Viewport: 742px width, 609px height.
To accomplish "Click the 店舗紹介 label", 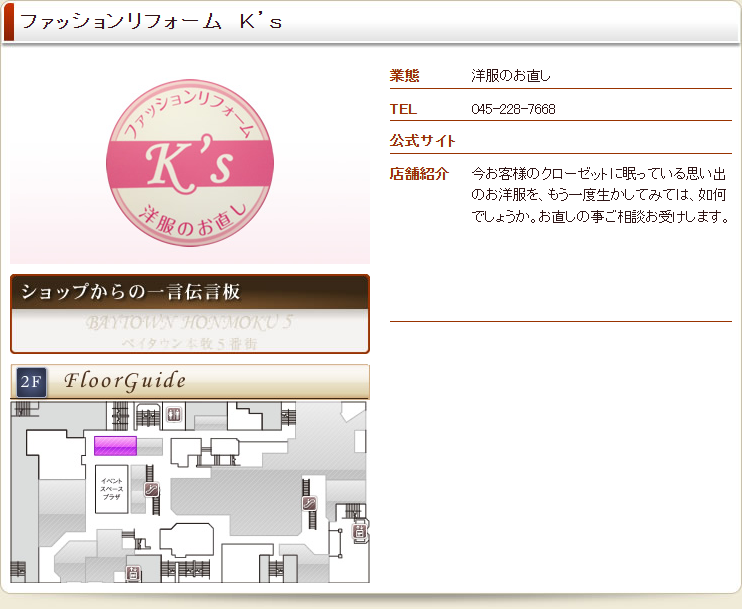I will point(419,174).
